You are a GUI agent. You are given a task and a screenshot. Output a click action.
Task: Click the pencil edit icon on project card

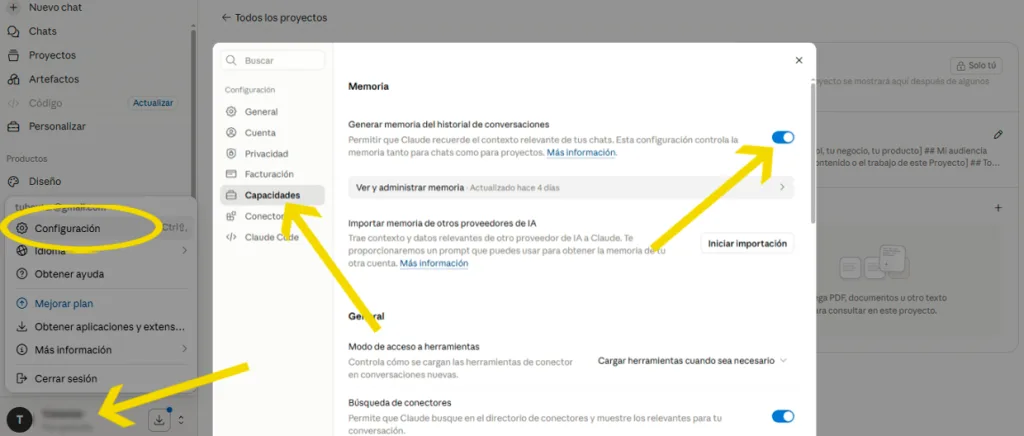[997, 134]
